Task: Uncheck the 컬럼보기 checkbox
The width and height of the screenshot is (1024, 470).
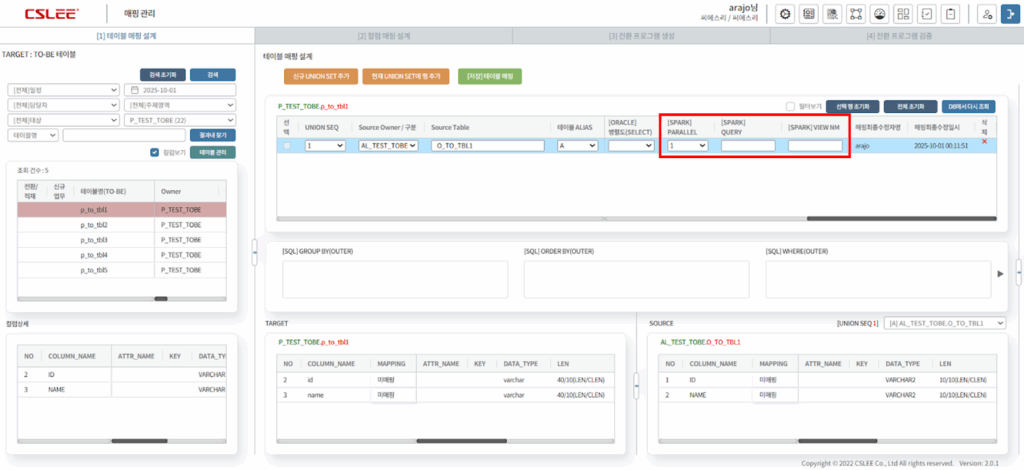Action: 154,152
